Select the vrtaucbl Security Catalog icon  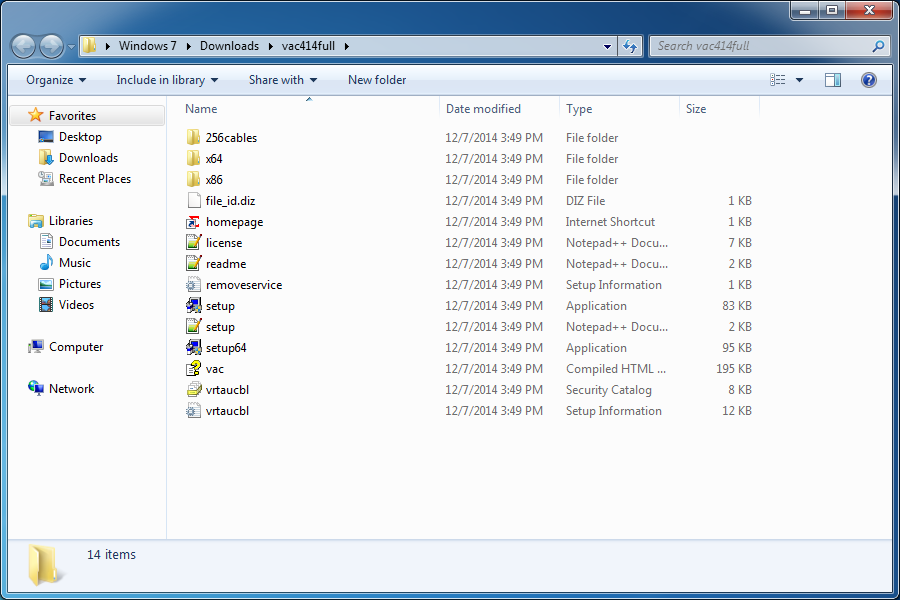click(193, 389)
